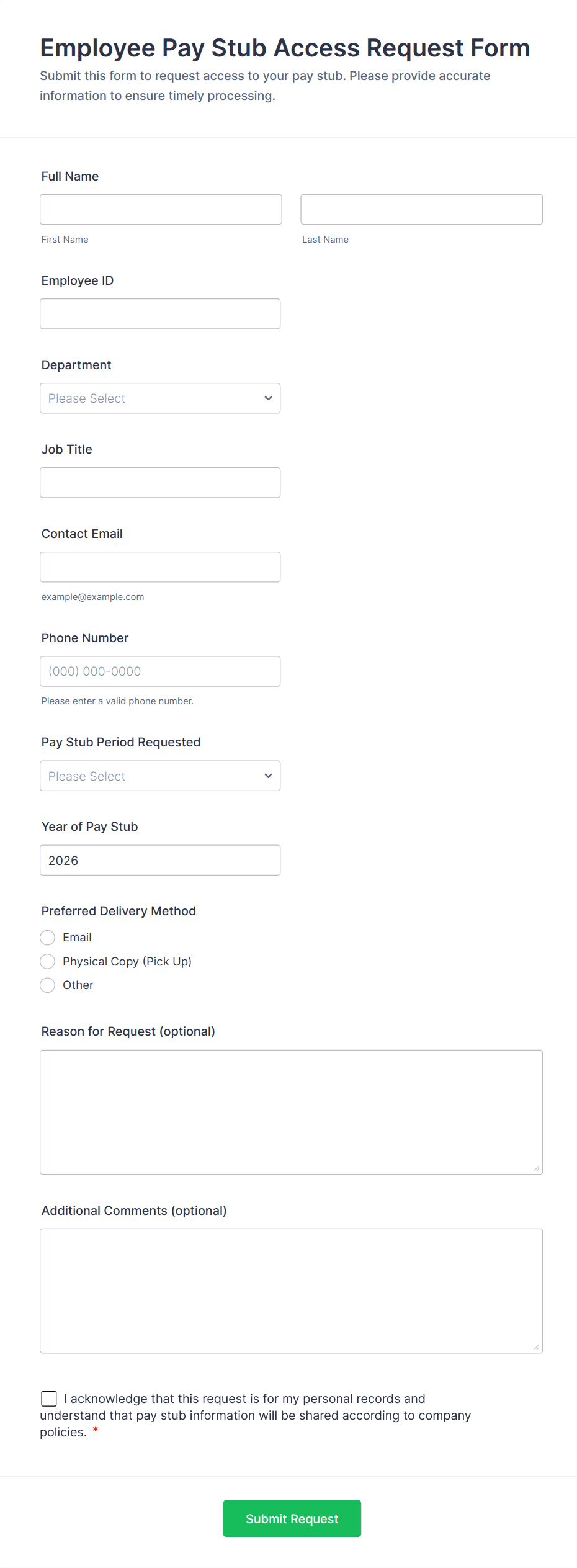Select the Other delivery method
Viewport: 577px width, 1568px height.
tap(48, 985)
